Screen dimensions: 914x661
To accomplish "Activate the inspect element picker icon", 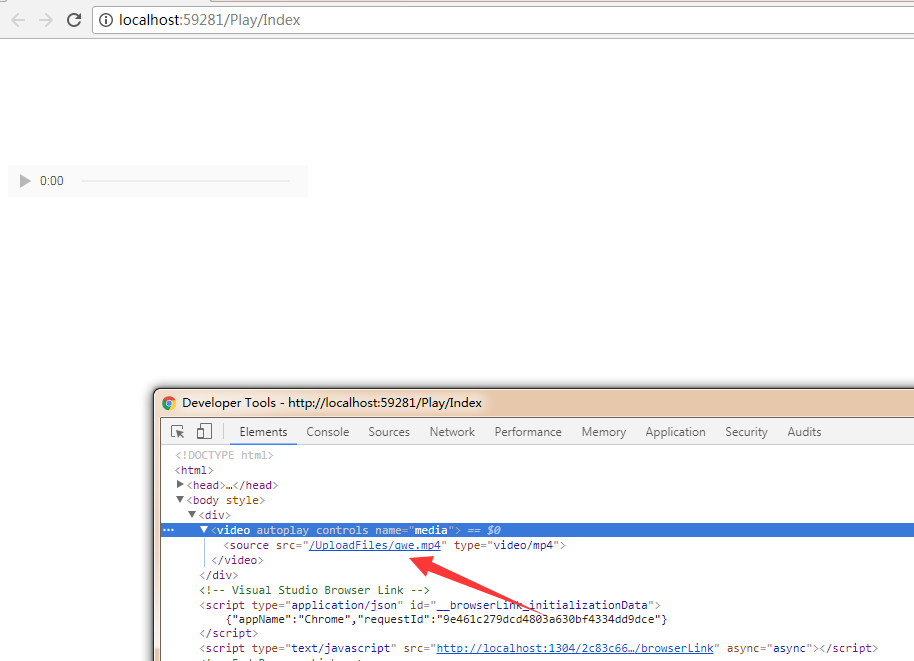I will coord(178,431).
